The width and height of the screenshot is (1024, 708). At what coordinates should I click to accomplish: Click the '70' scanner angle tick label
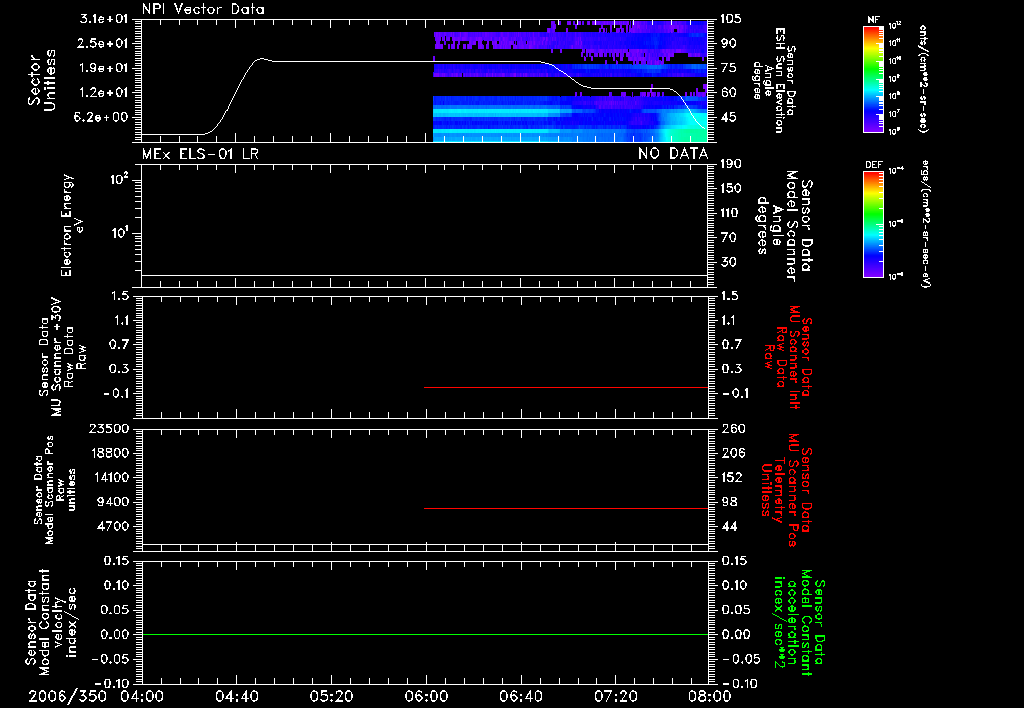click(728, 237)
